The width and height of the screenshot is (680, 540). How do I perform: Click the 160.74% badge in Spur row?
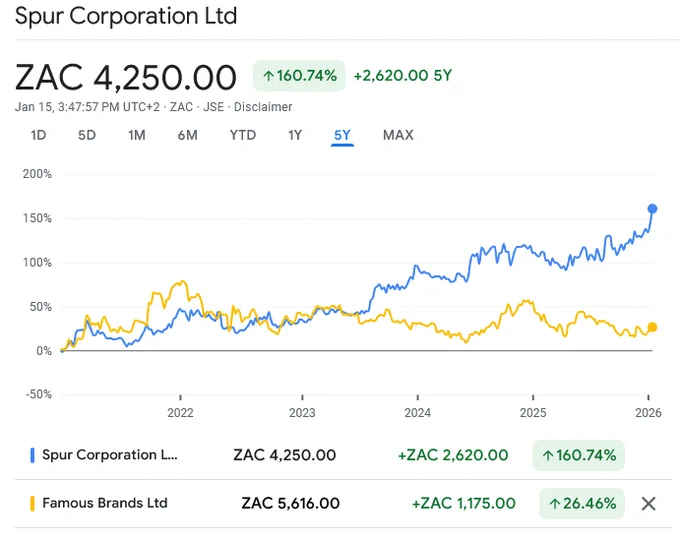[x=578, y=455]
